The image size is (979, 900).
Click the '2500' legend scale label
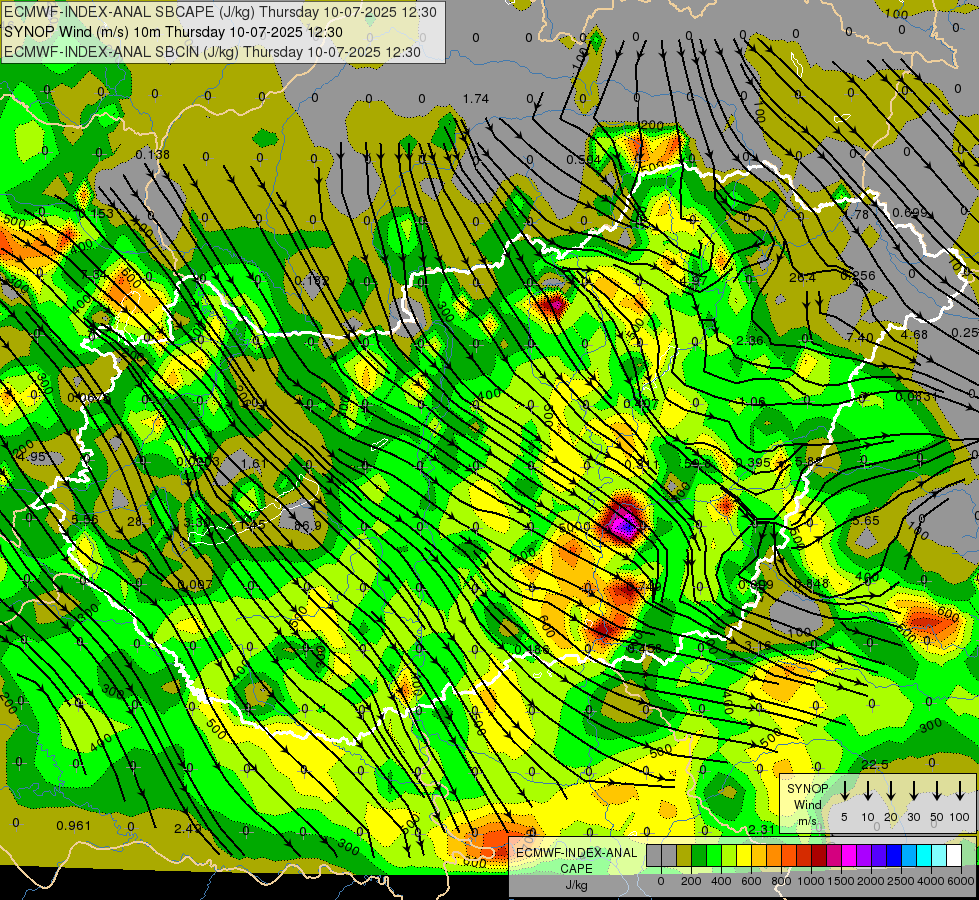point(901,881)
